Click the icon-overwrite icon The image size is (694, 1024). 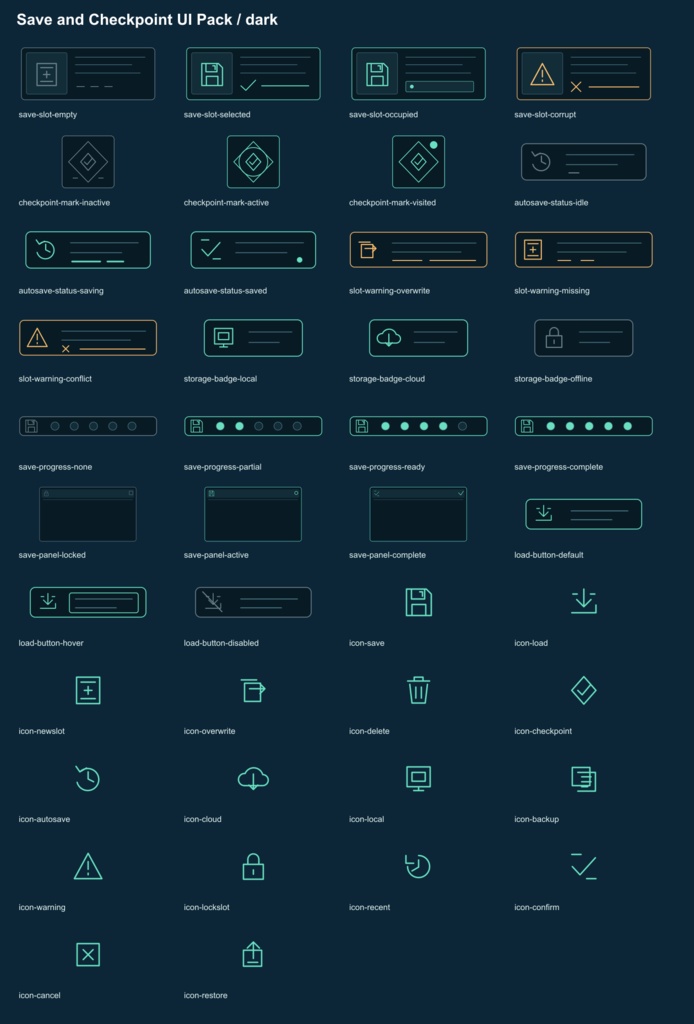pos(253,690)
